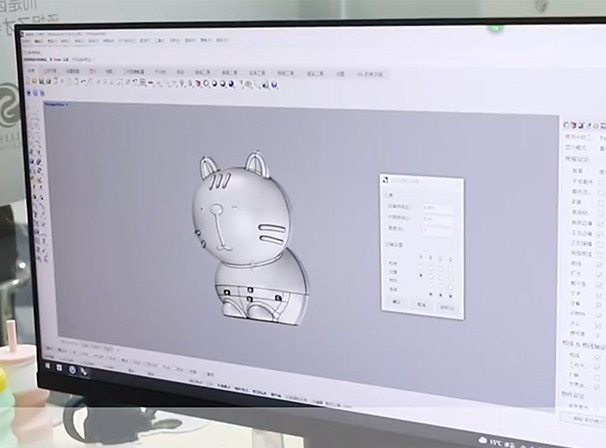Click the weather icon in the system tray
Screen dimensions: 606x448
click(x=482, y=441)
